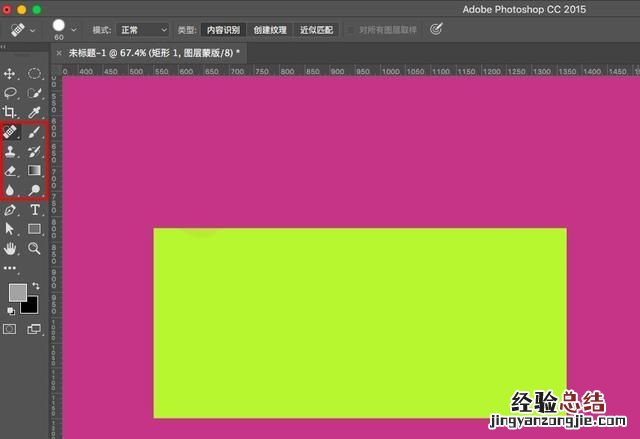This screenshot has height=439, width=640.
Task: Switch to the 未标题-1 document tab
Action: [x=154, y=53]
